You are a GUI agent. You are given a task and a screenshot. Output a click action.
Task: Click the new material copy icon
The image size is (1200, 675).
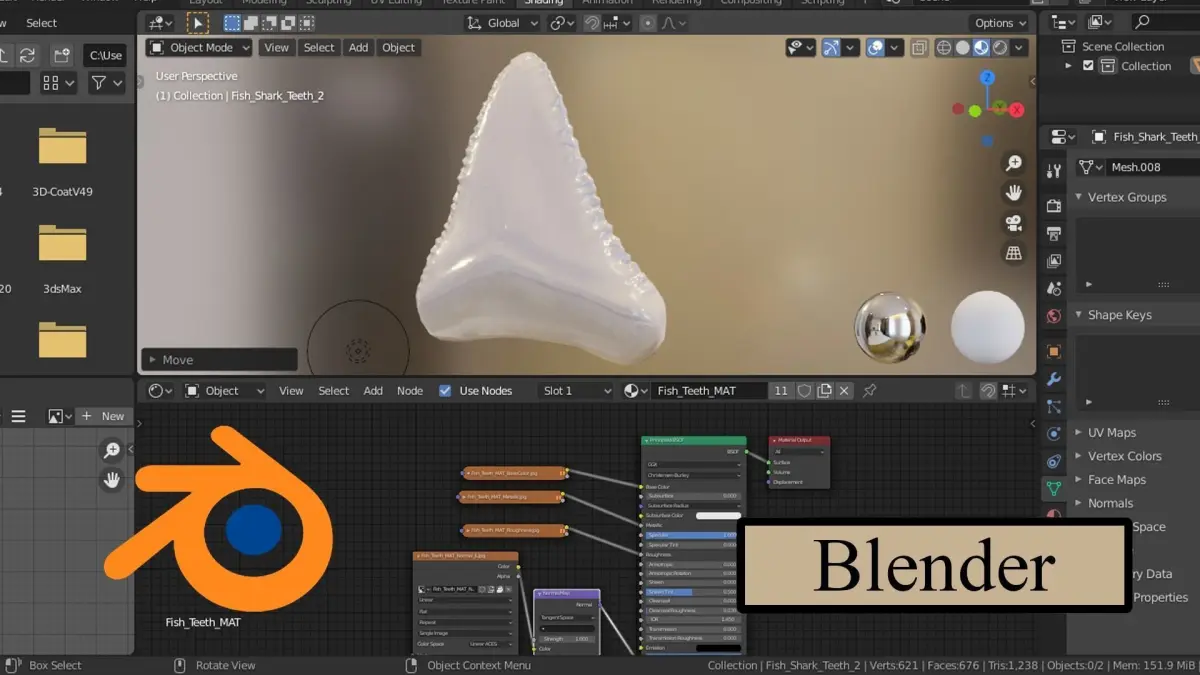point(825,391)
